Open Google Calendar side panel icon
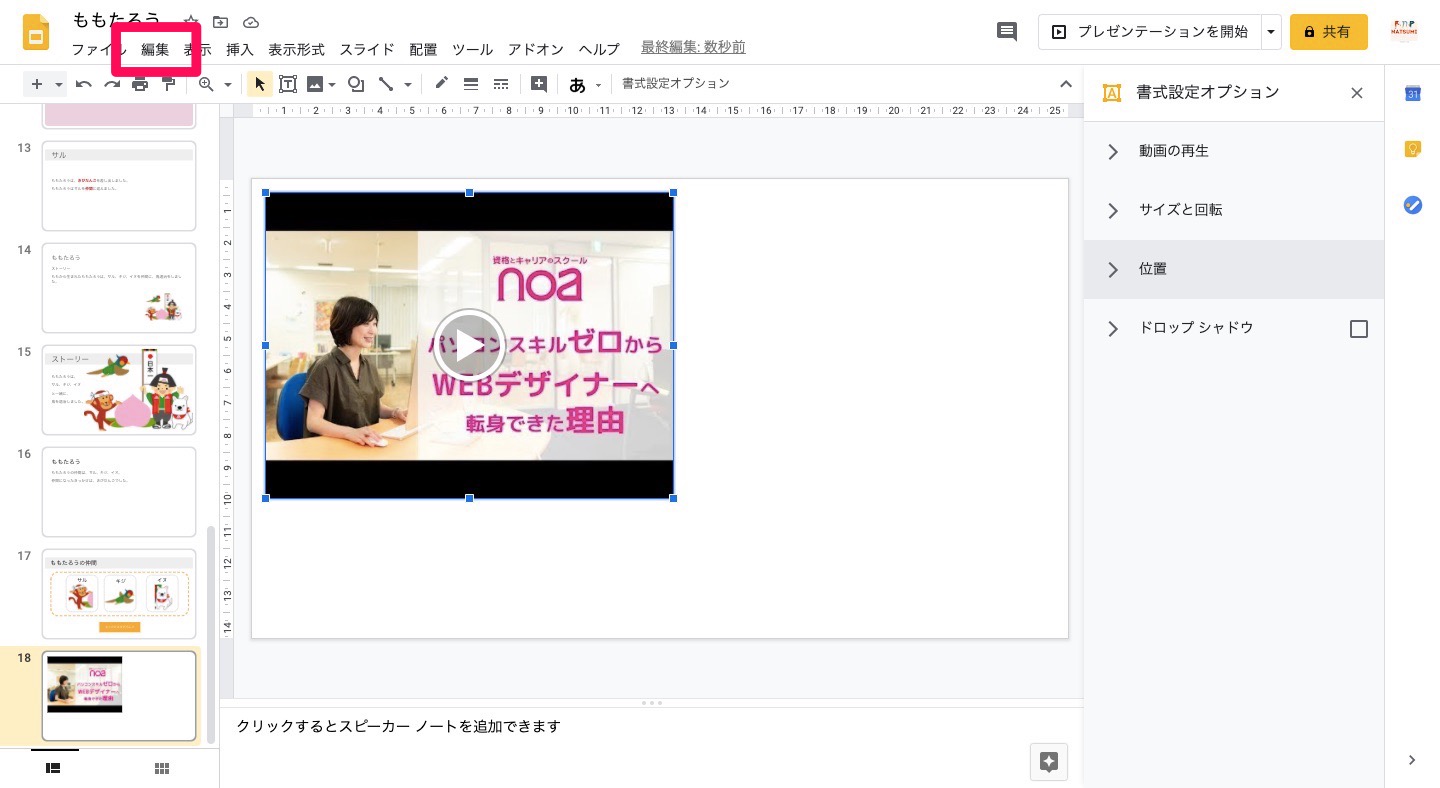Screen dimensions: 1440x788 [x=1413, y=93]
